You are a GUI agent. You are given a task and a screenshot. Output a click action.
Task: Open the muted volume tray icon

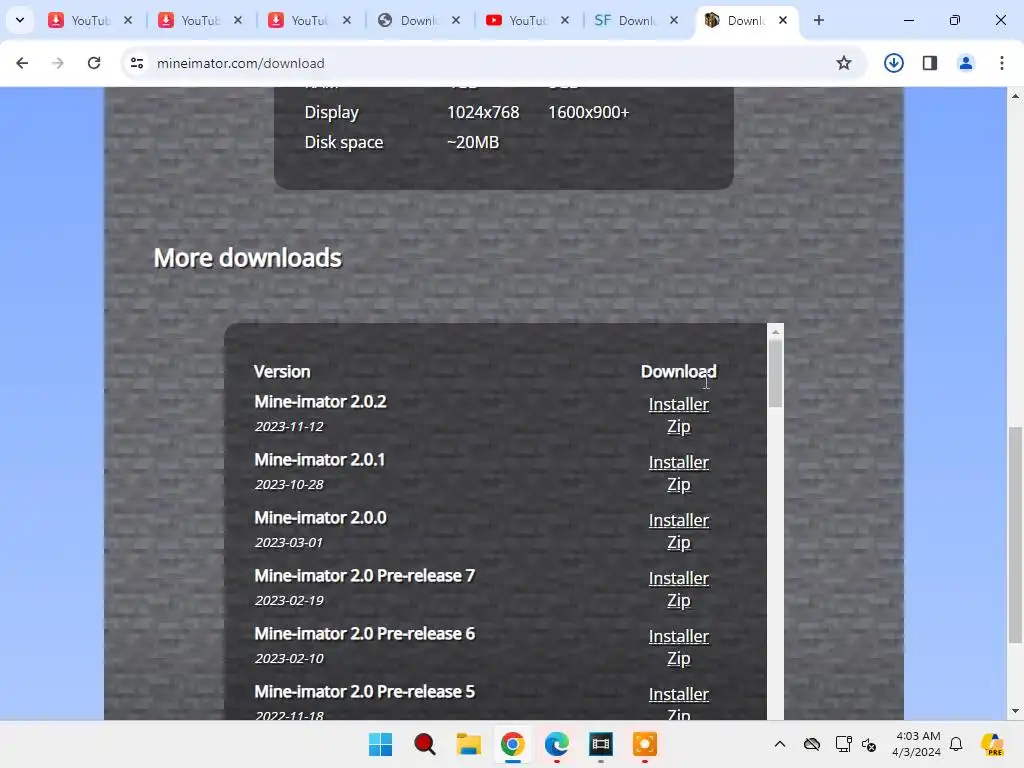pos(869,744)
